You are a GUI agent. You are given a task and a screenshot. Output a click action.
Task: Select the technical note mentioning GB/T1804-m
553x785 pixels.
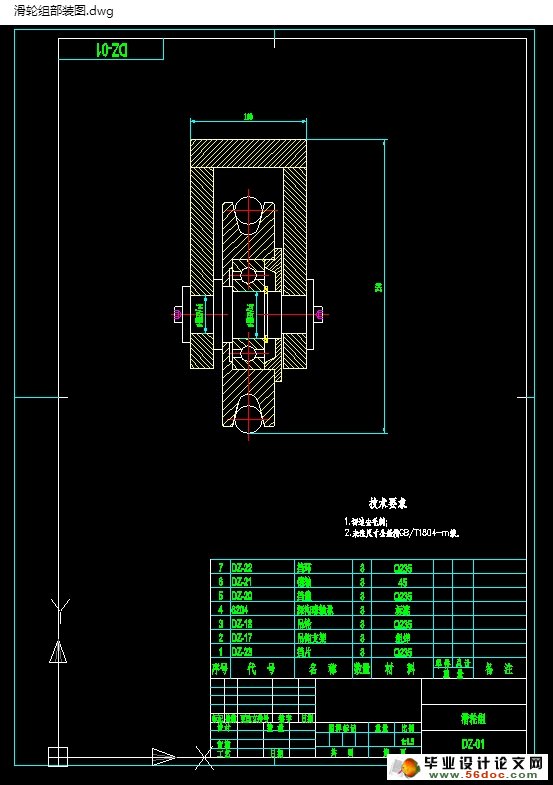tap(402, 533)
